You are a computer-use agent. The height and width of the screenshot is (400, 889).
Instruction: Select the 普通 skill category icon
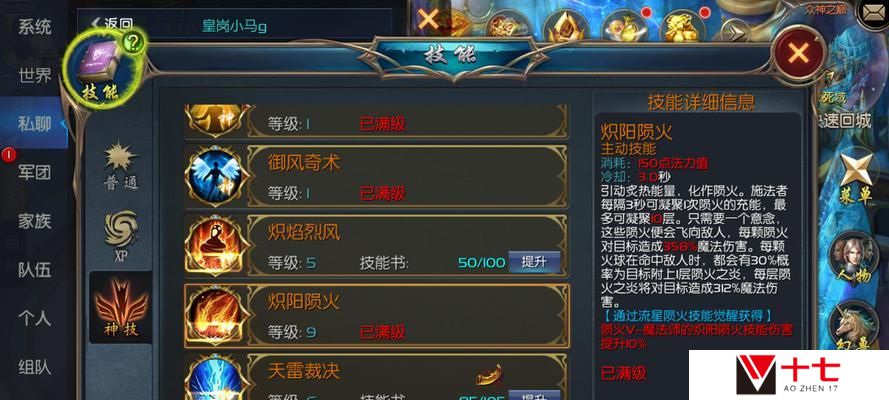pyautogui.click(x=120, y=164)
